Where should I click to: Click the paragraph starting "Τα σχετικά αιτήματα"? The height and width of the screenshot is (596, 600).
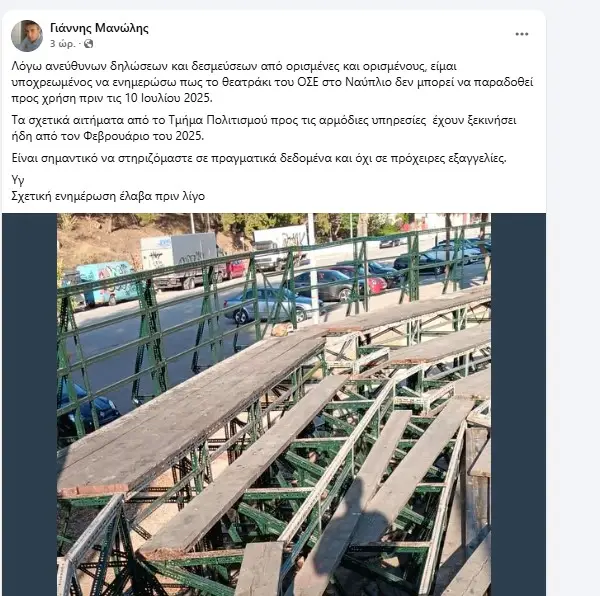270,127
